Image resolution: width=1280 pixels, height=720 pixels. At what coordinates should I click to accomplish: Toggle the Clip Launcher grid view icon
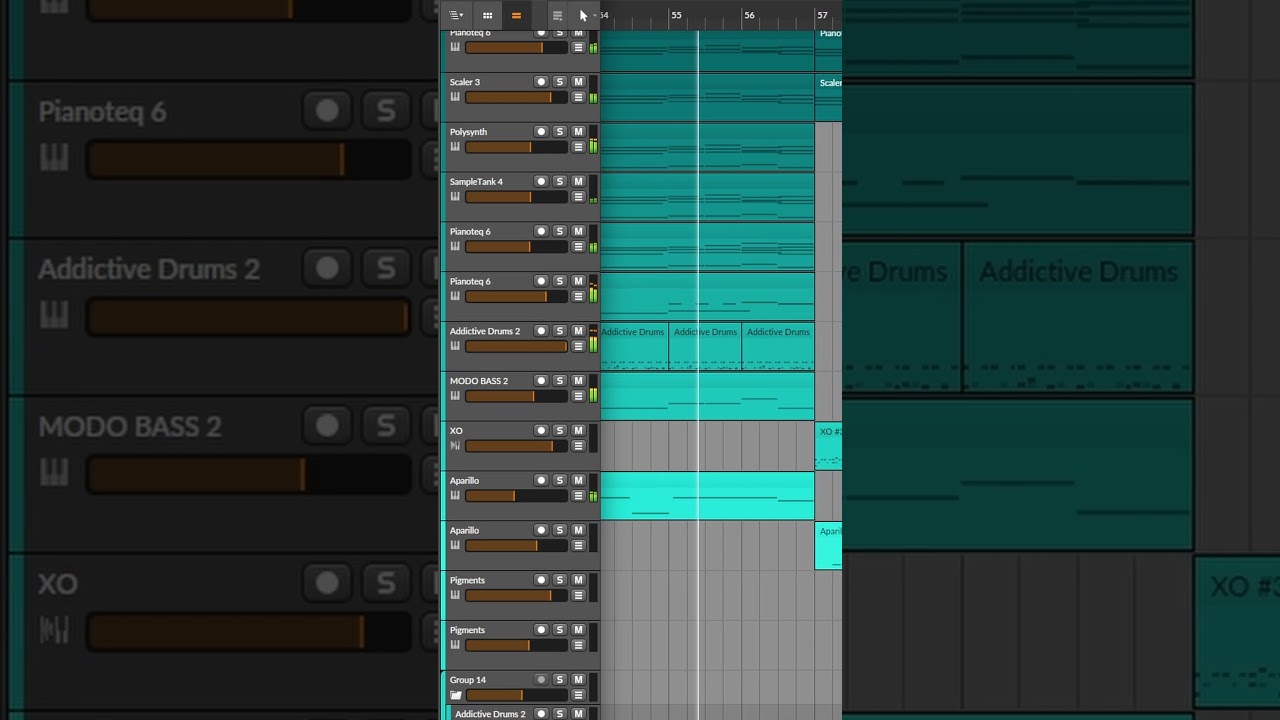487,15
